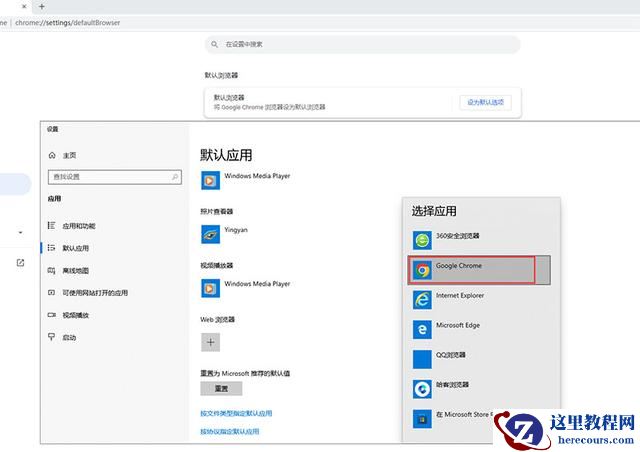Click the 照片查看器 heading text
640x452 pixels.
(x=217, y=212)
